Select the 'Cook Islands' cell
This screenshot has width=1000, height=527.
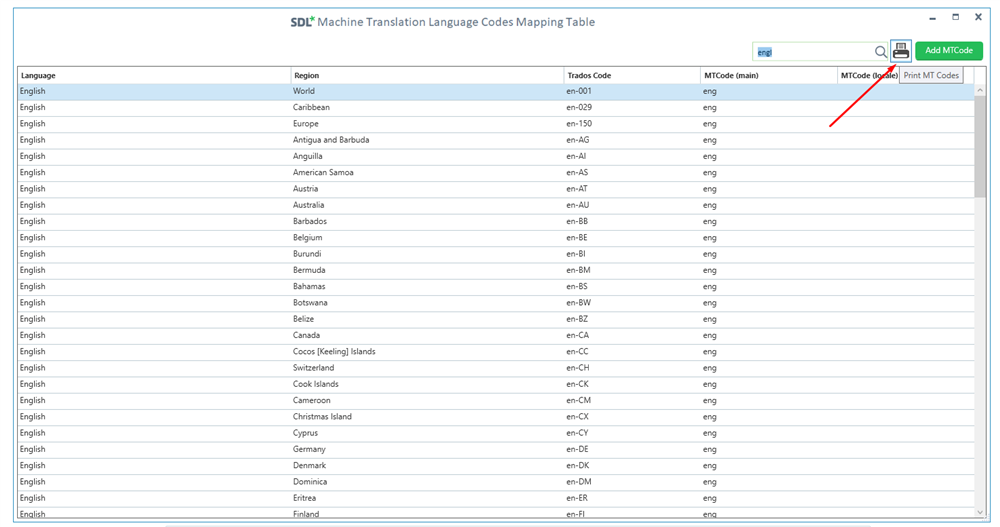tap(427, 384)
